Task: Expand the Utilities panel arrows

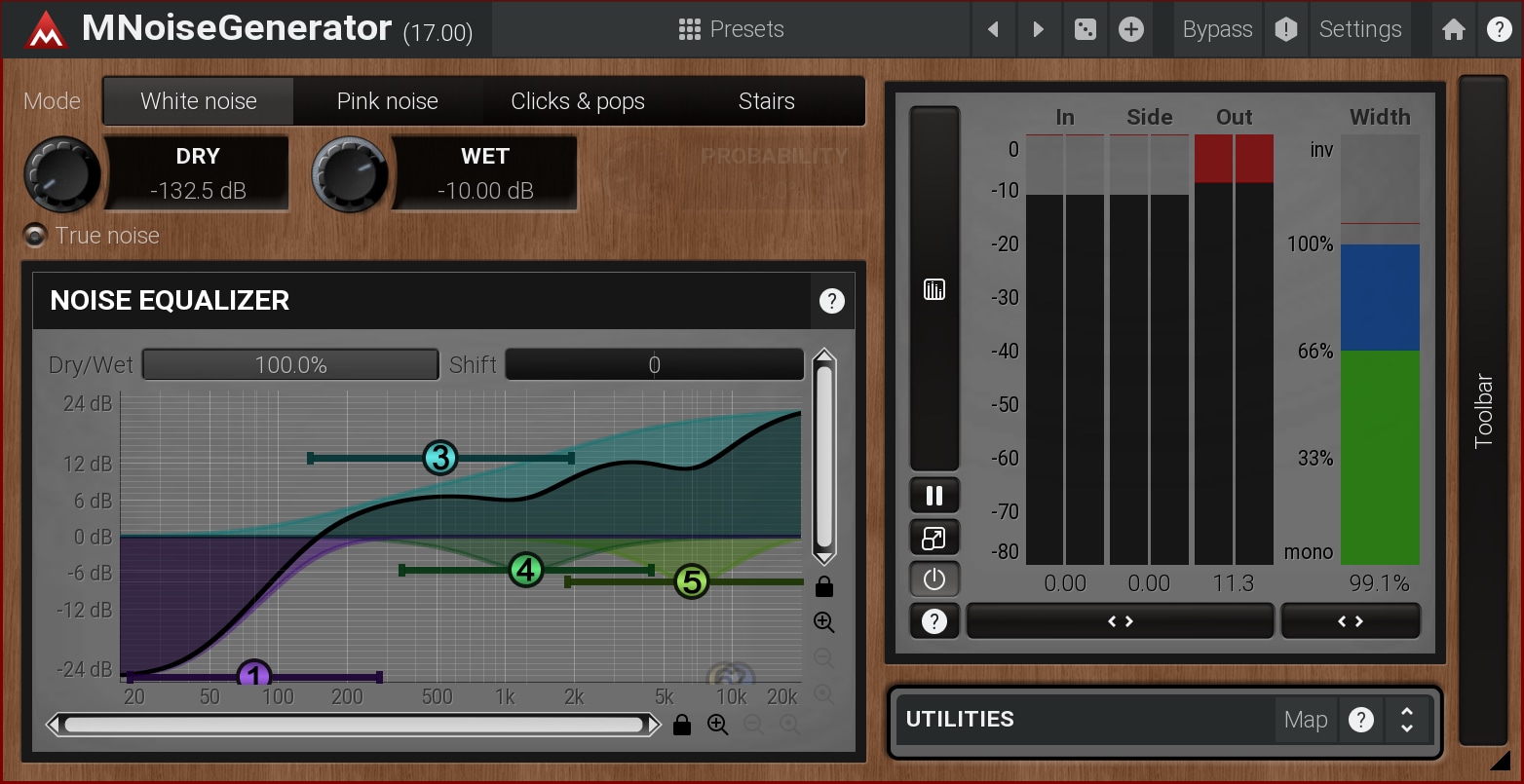Action: (x=1406, y=720)
